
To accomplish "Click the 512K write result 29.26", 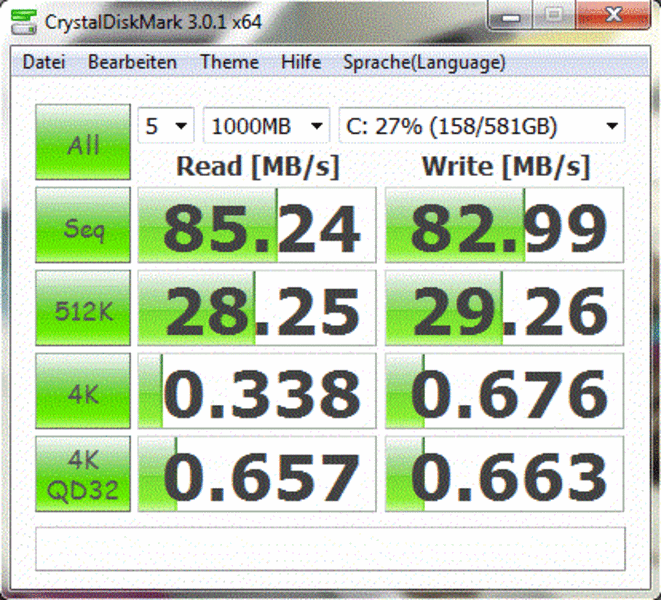I will click(504, 308).
